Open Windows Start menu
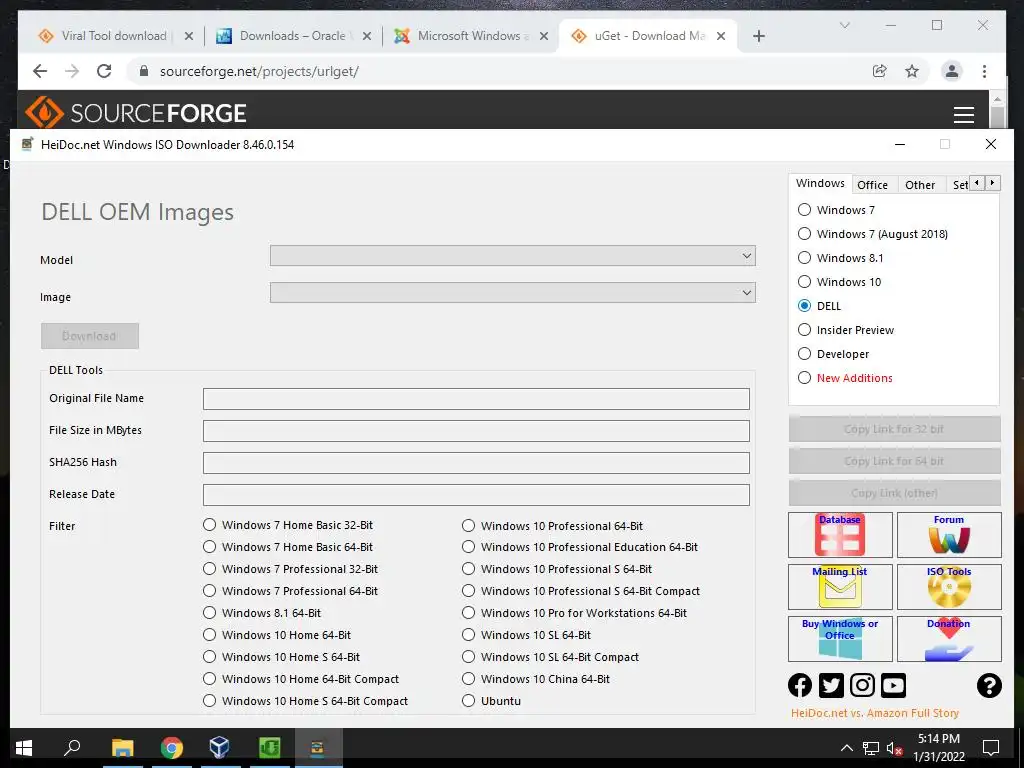Screen dimensions: 1024x768 tap(24, 748)
